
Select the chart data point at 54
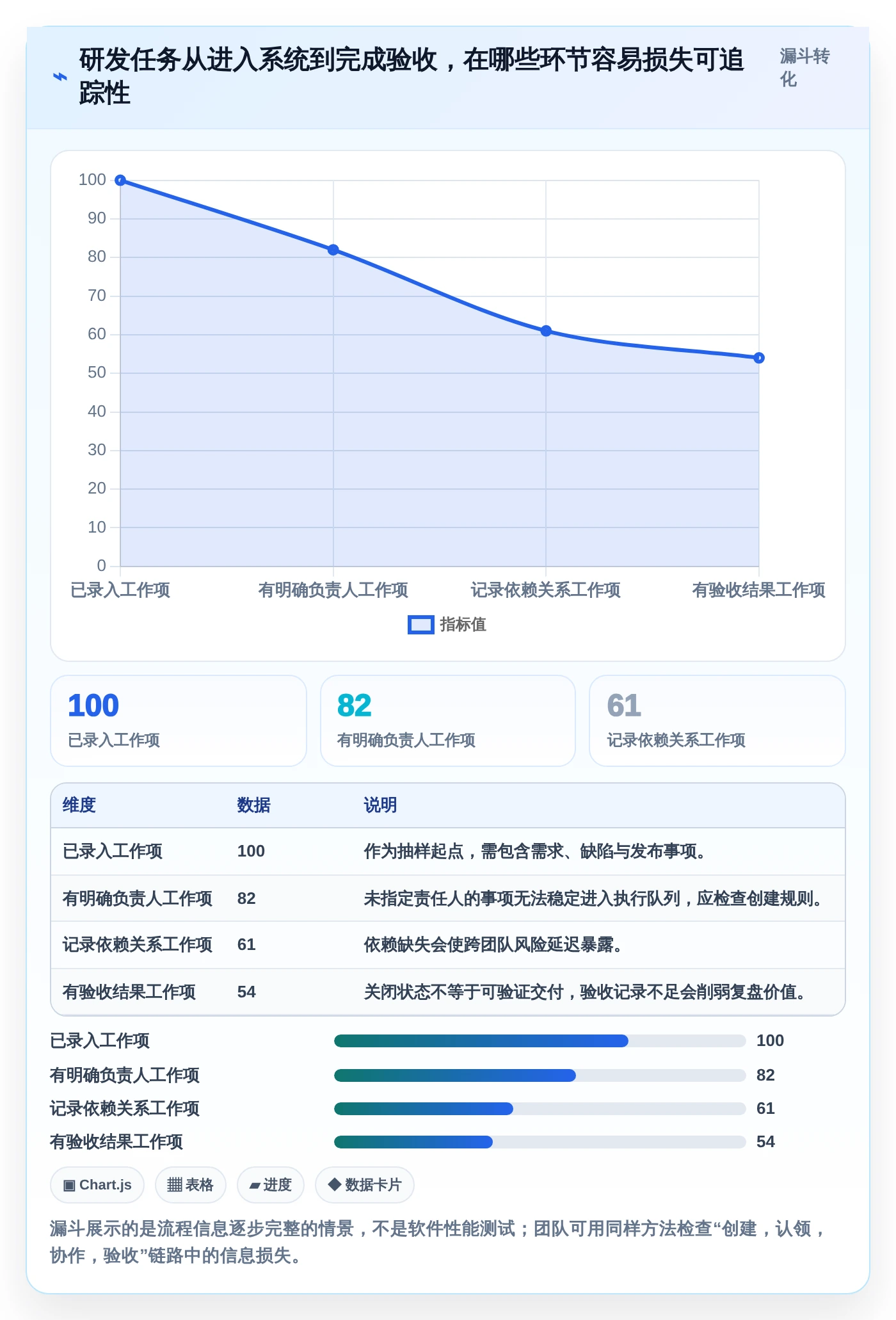tap(758, 358)
